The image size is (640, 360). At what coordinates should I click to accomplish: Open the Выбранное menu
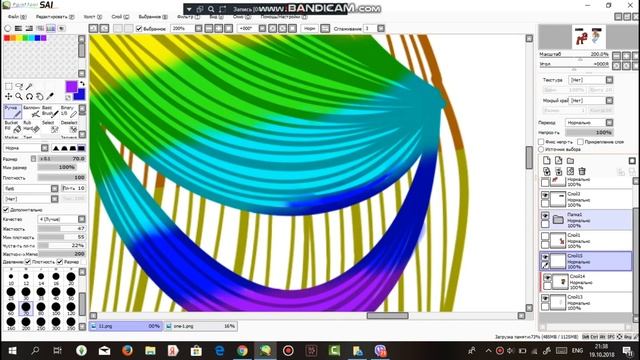(x=153, y=17)
